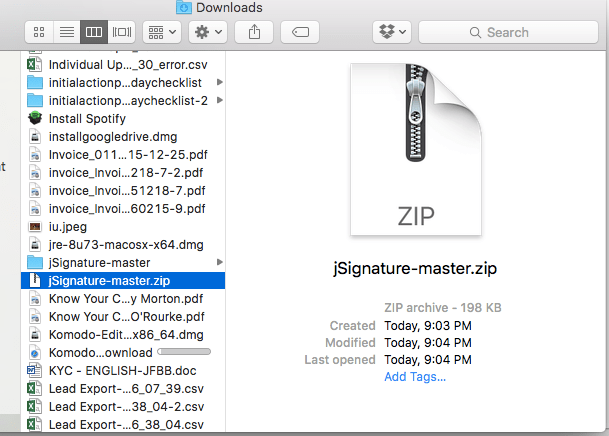The image size is (609, 436).
Task: Select initialactionp...daychecklist folder
Action: click(x=123, y=82)
